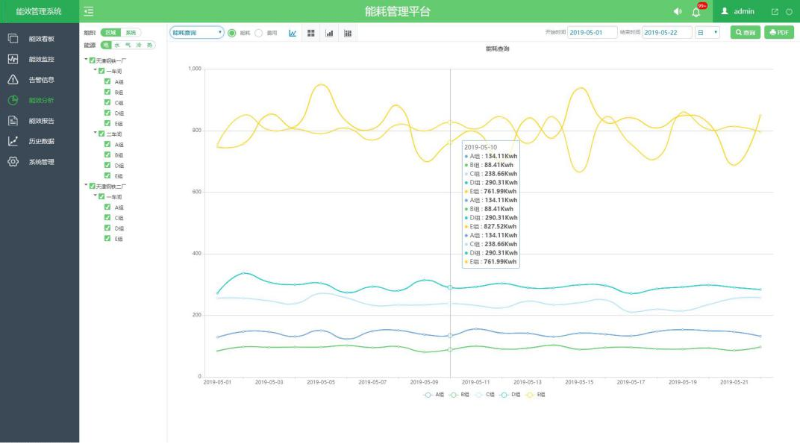Switch to bar chart view icon
This screenshot has height=444, width=800.
coord(329,33)
